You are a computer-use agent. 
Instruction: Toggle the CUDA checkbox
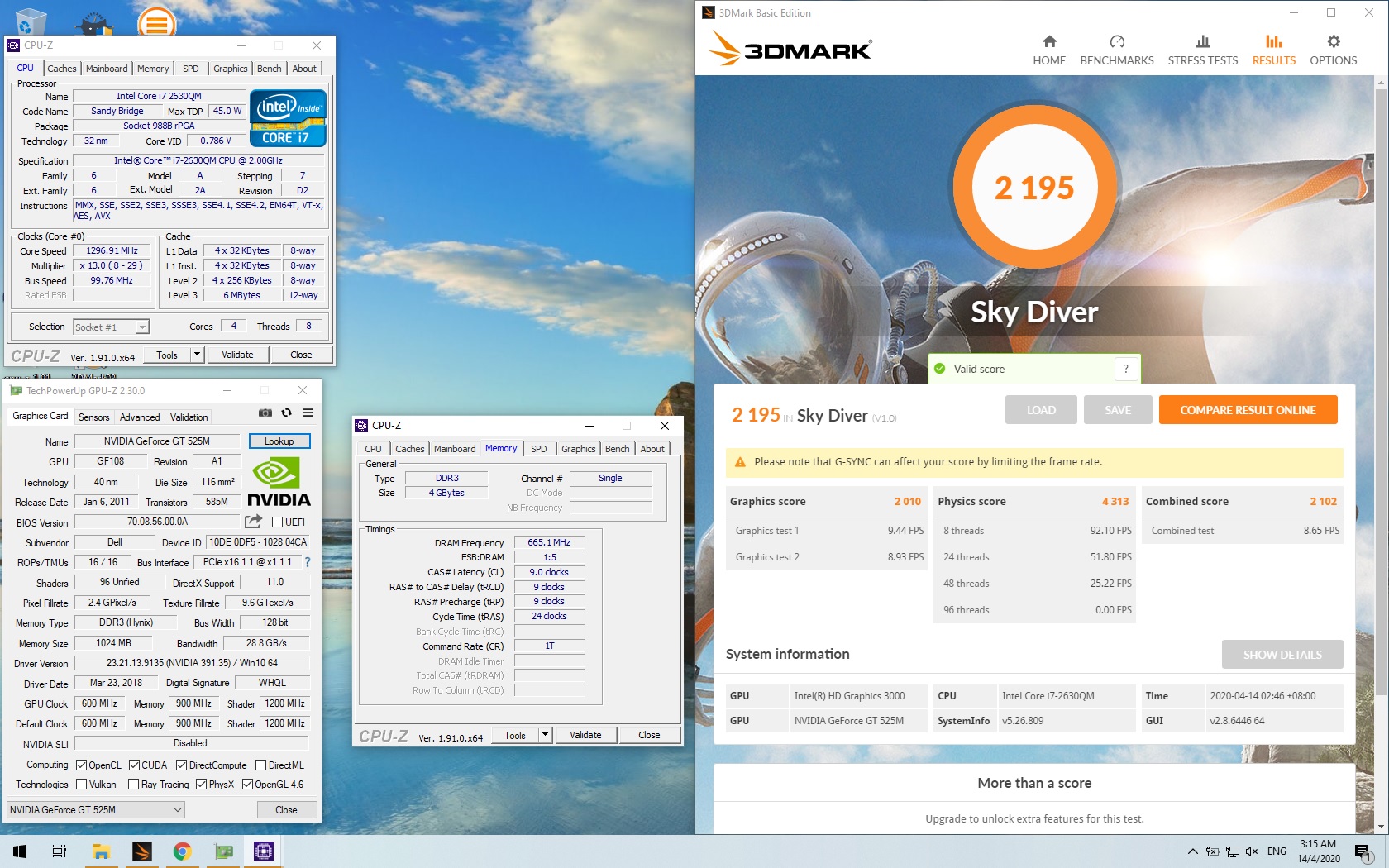click(134, 765)
